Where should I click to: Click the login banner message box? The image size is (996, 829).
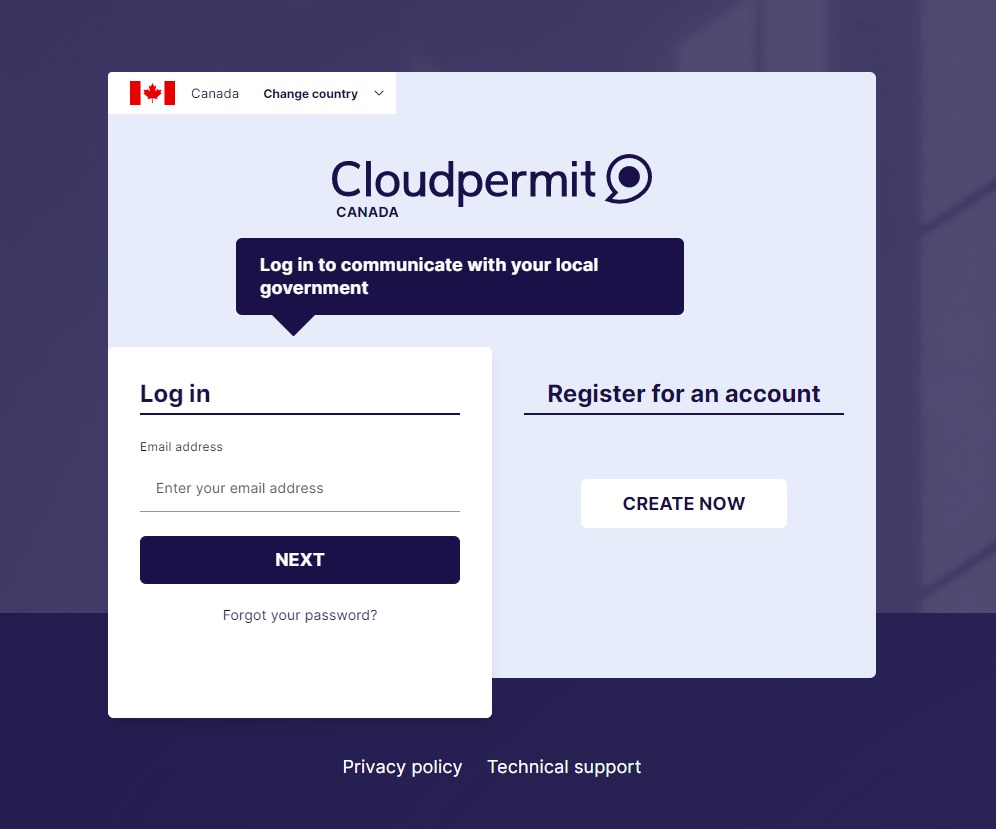[460, 276]
